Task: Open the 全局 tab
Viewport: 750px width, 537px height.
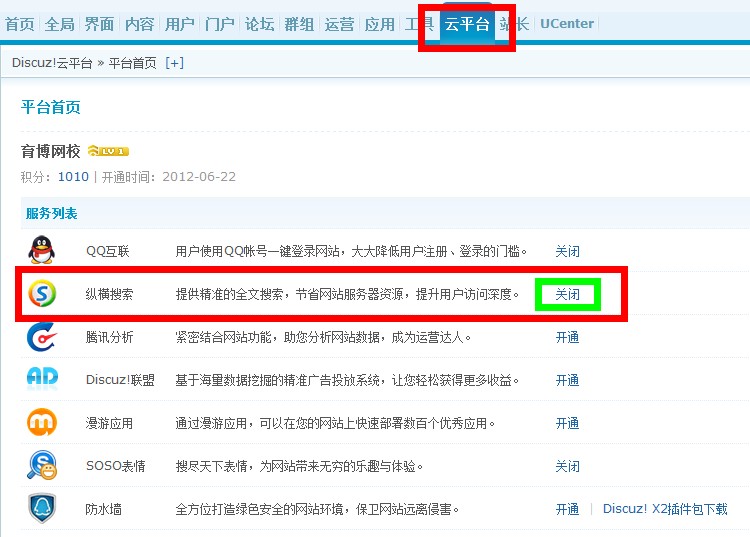Action: click(x=60, y=23)
